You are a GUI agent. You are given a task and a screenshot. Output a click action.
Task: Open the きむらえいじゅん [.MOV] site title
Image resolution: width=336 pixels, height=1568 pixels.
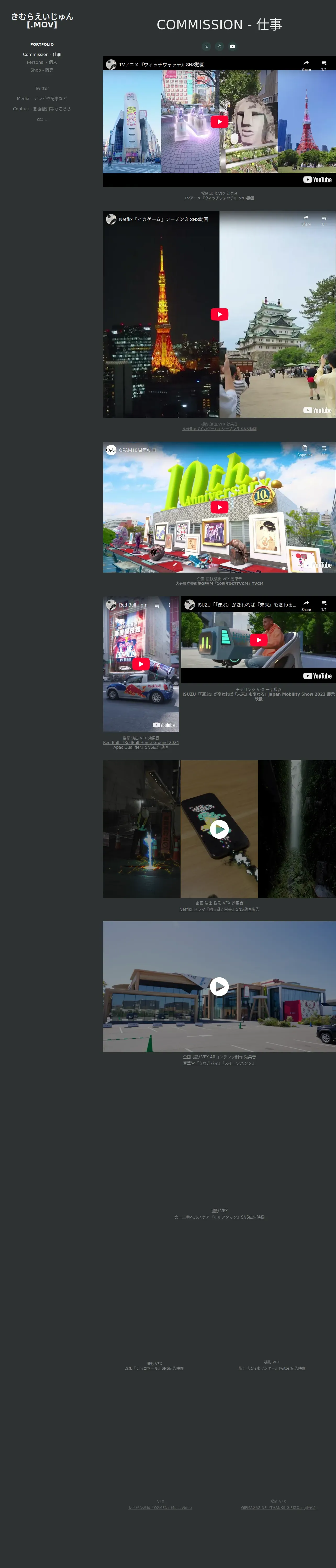pos(42,21)
